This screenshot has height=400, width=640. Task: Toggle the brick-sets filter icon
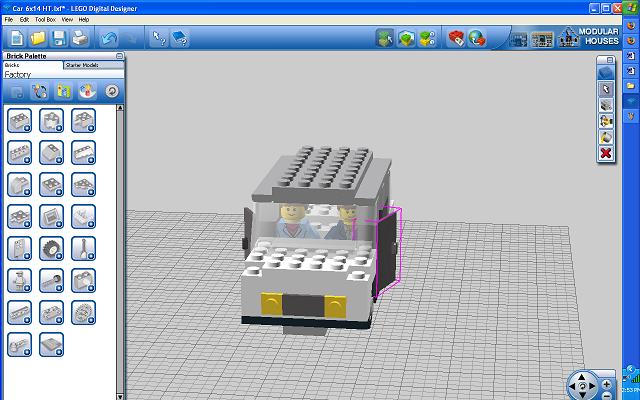pyautogui.click(x=64, y=91)
